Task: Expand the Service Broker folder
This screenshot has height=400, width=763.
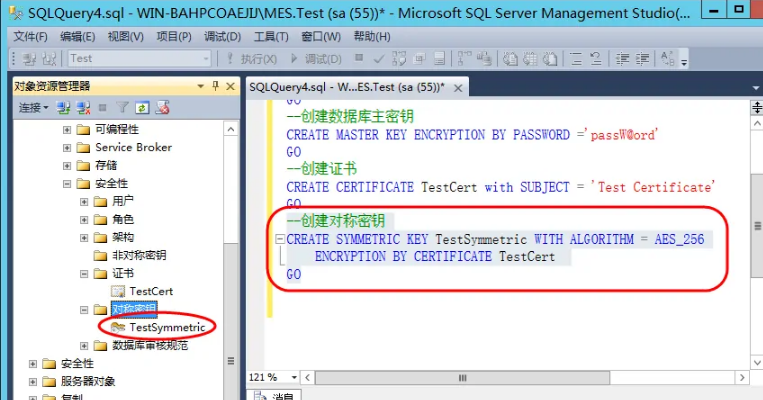Action: point(67,147)
